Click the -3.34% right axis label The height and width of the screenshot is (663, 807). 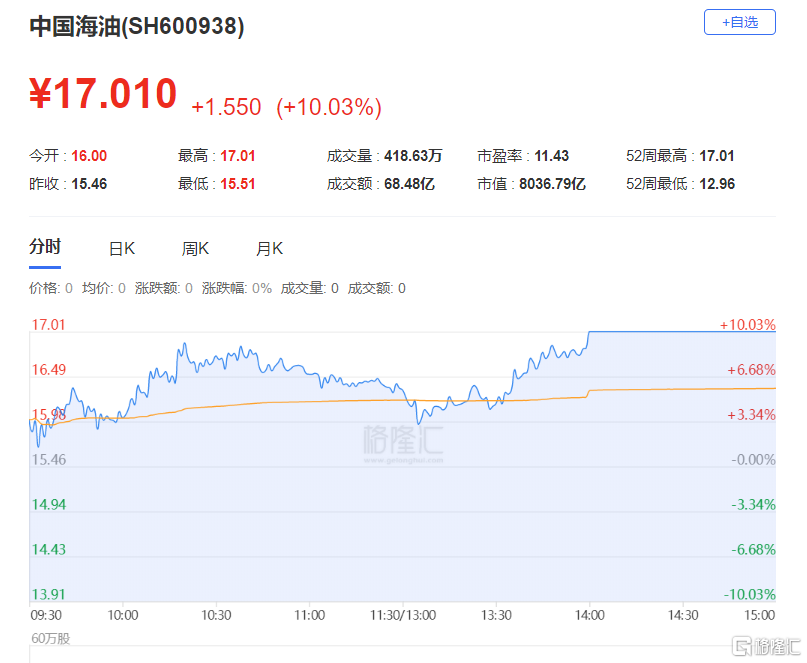(x=753, y=504)
